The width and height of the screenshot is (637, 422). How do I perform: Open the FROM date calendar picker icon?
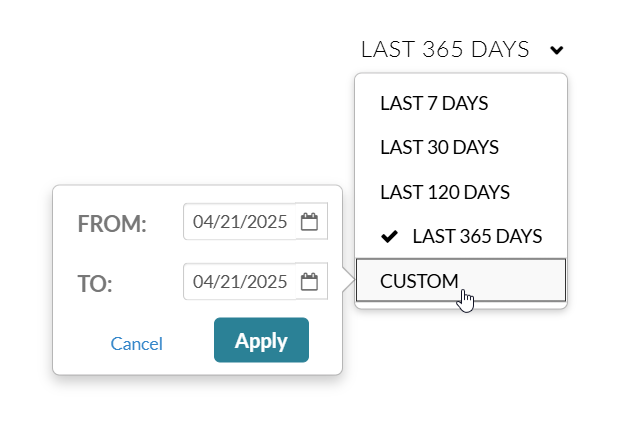tap(310, 222)
